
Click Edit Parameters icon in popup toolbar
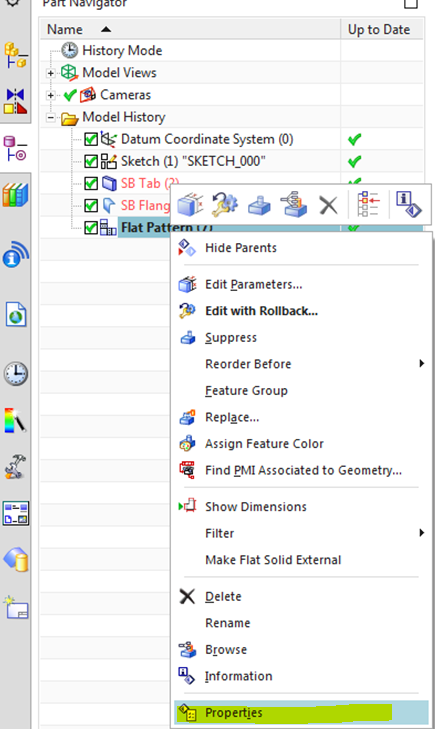tap(190, 205)
